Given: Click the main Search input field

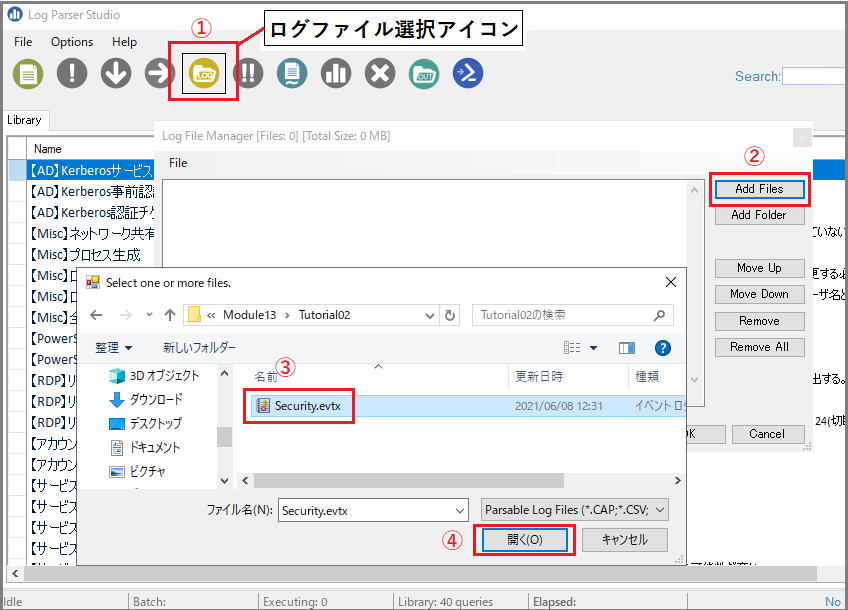Looking at the screenshot, I should (814, 76).
